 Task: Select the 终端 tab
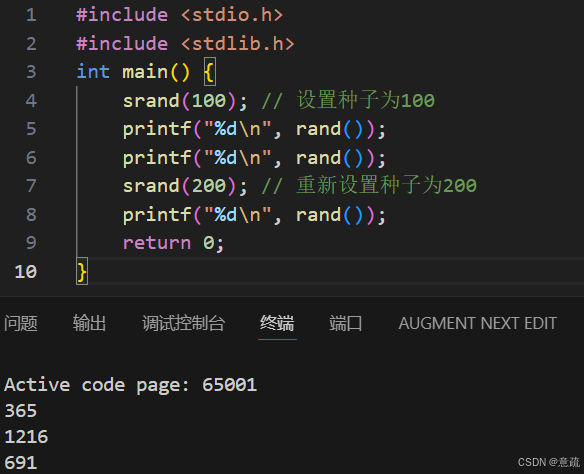click(277, 323)
